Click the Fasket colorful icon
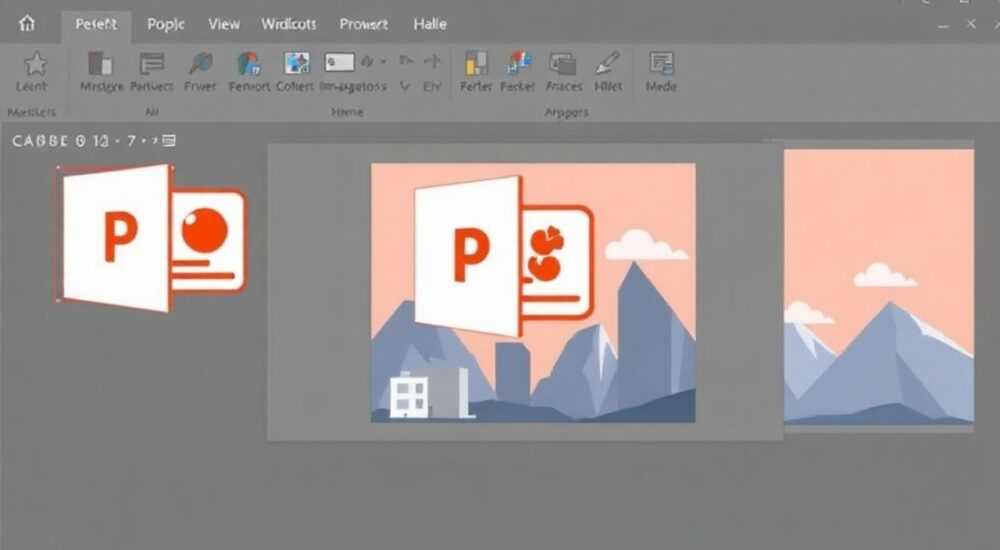The height and width of the screenshot is (550, 1000). (518, 63)
